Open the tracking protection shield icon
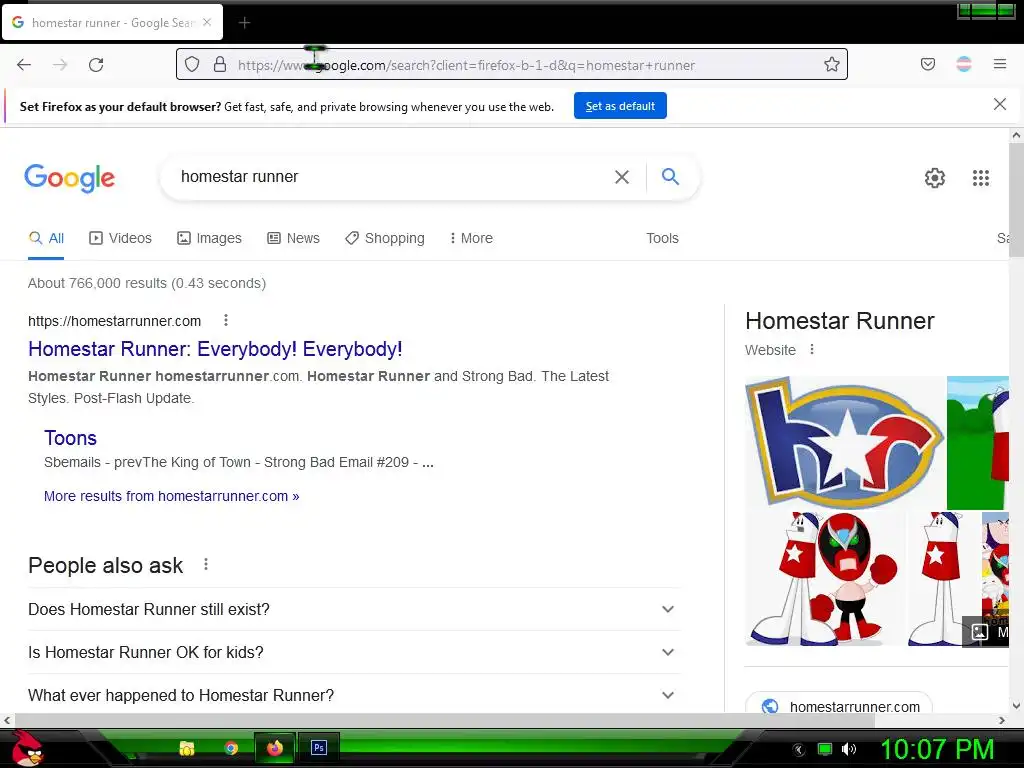The height and width of the screenshot is (768, 1024). coord(192,65)
